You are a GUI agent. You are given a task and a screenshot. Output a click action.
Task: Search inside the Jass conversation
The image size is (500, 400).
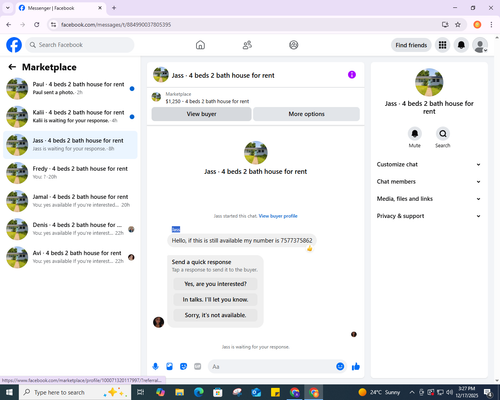pyautogui.click(x=443, y=134)
